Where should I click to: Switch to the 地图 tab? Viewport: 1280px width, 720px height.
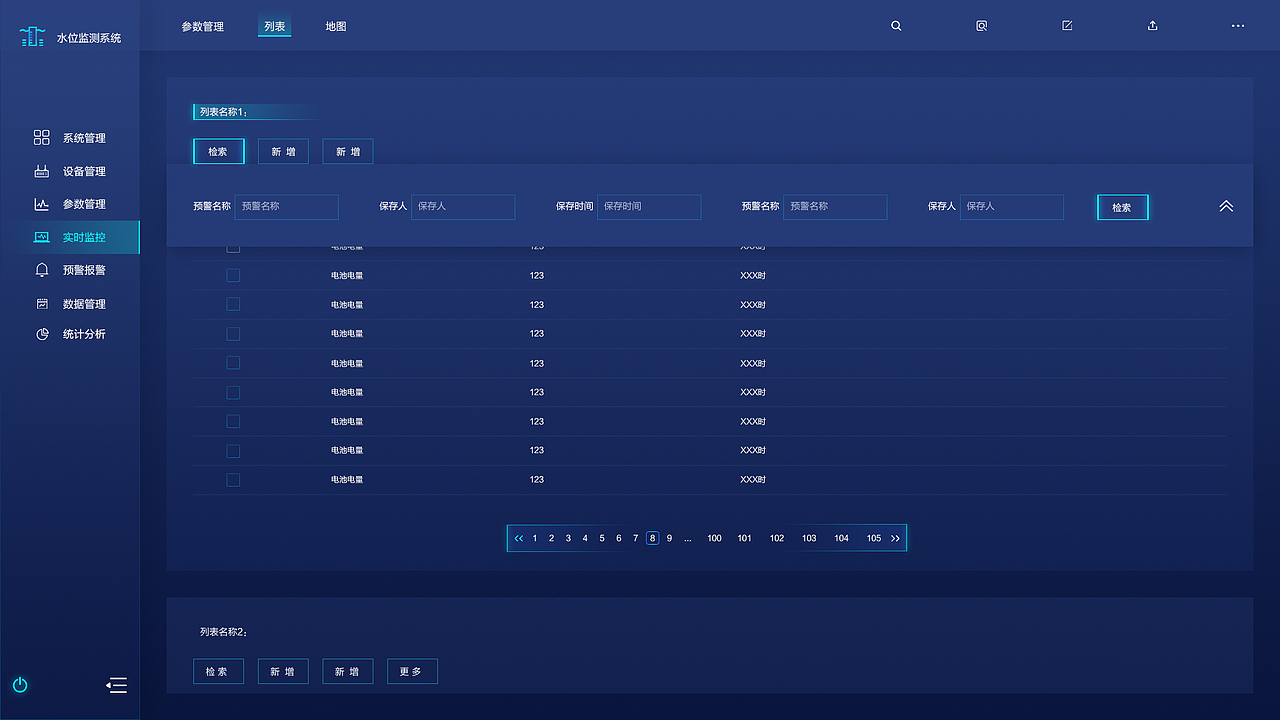(336, 26)
